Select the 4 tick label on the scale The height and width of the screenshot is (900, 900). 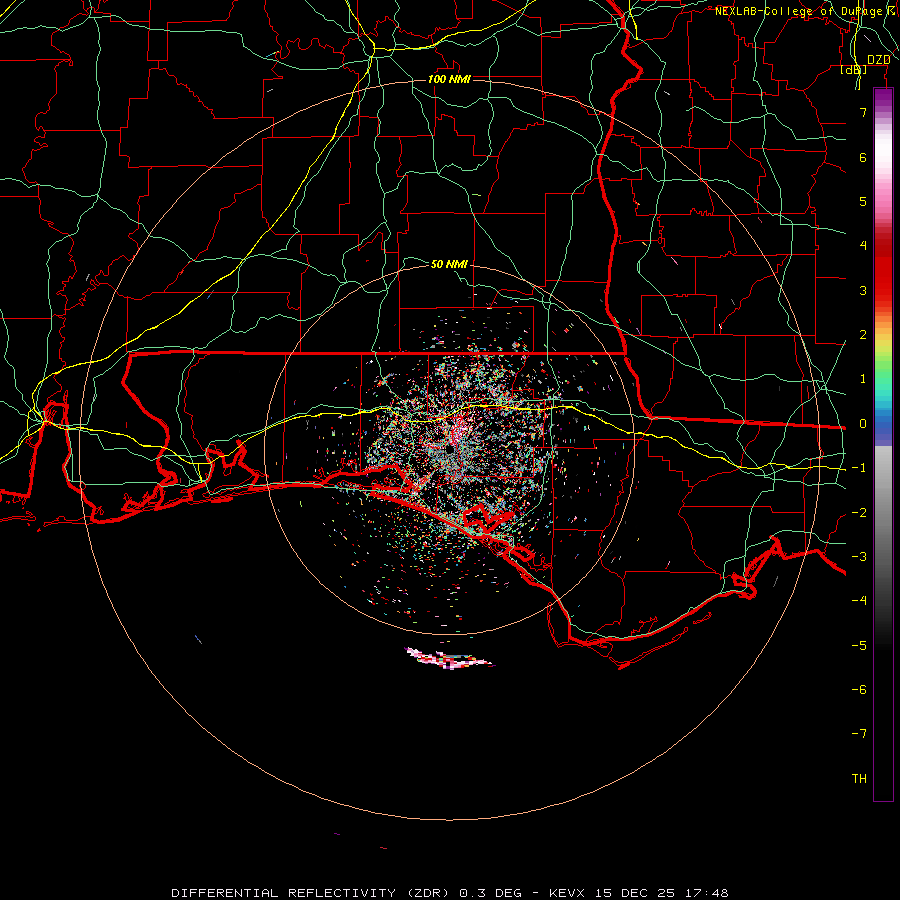pyautogui.click(x=863, y=246)
